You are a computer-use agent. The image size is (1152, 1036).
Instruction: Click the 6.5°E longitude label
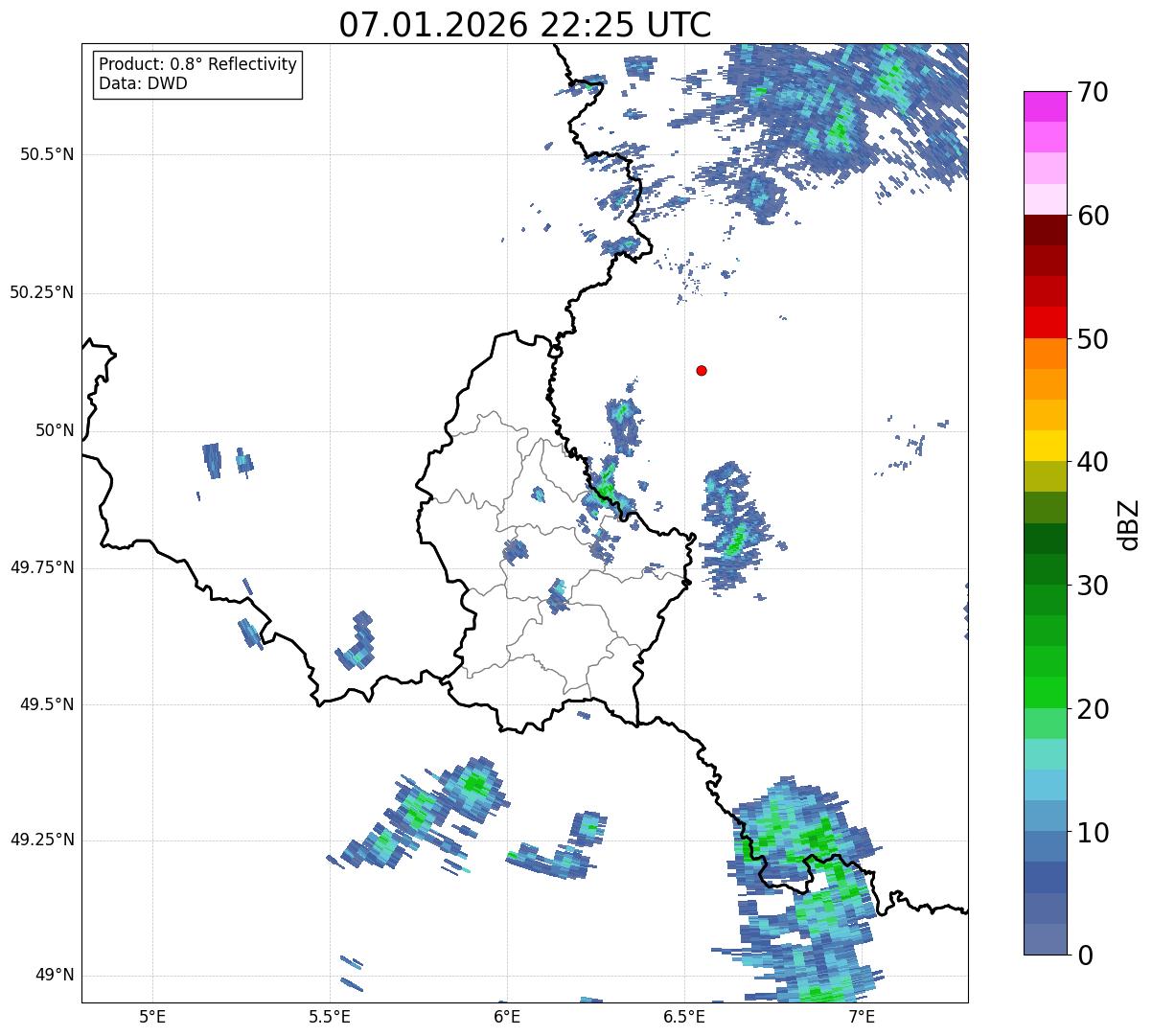(684, 1016)
